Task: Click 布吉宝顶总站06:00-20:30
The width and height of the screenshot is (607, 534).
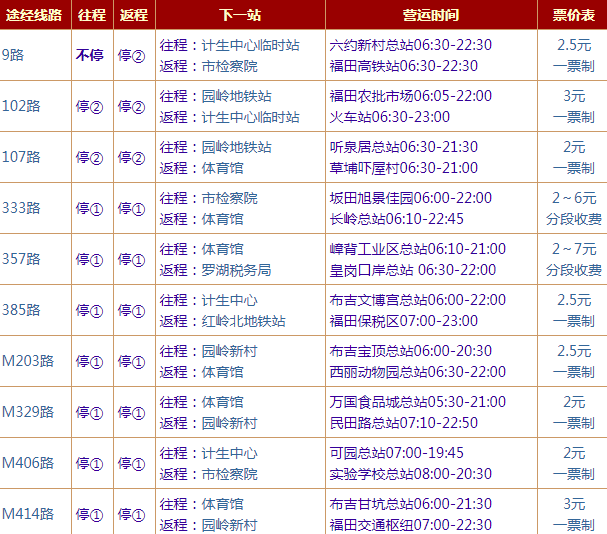Action: click(411, 351)
